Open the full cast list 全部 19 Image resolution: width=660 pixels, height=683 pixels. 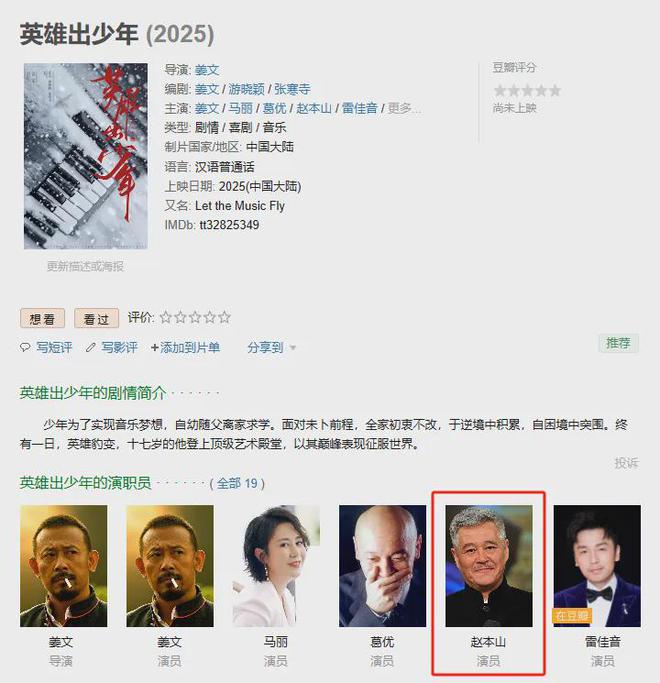click(x=237, y=484)
